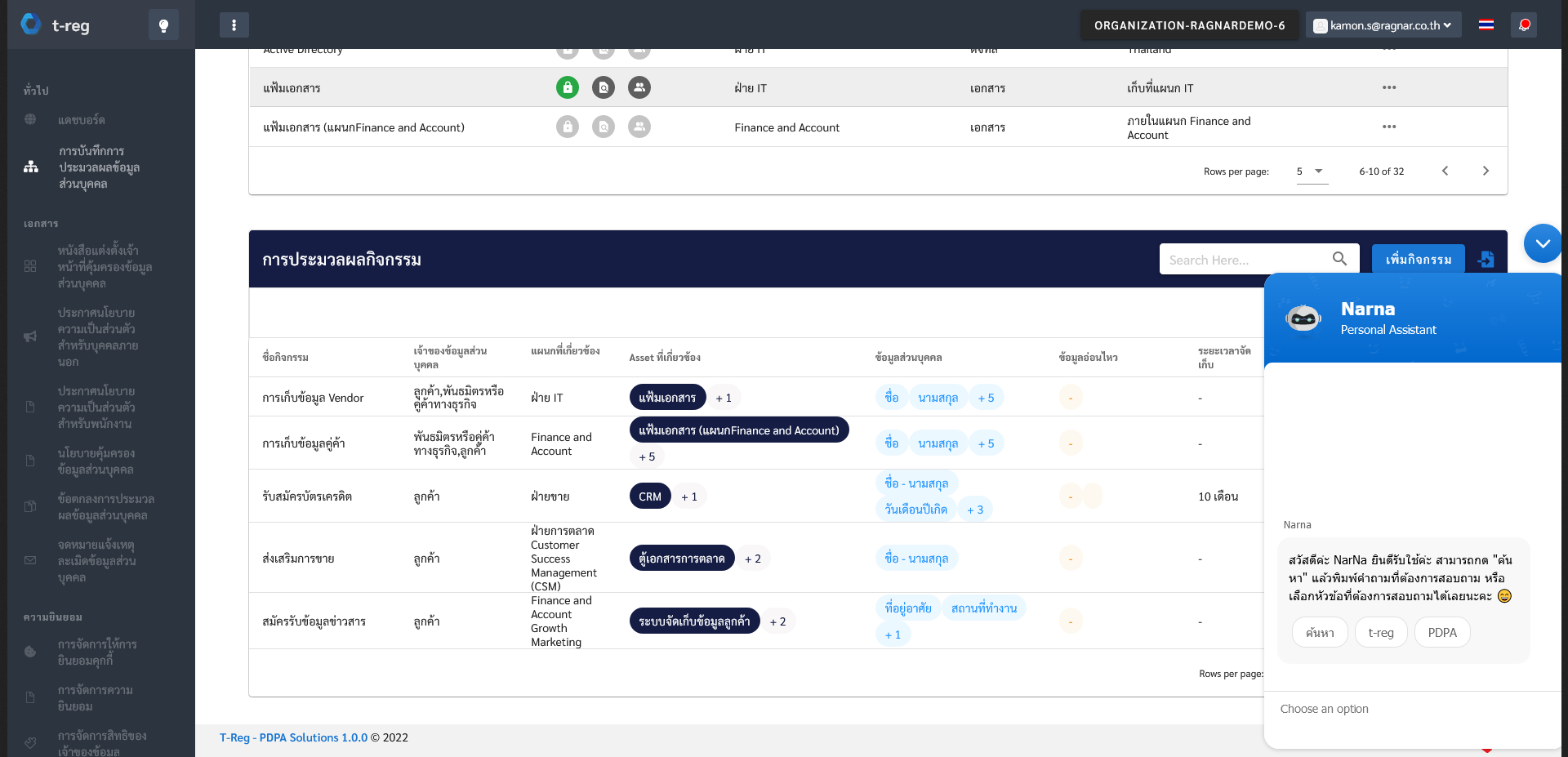The image size is (1568, 757).
Task: Open the T-Reg PDPA Solutions footer link
Action: click(293, 737)
